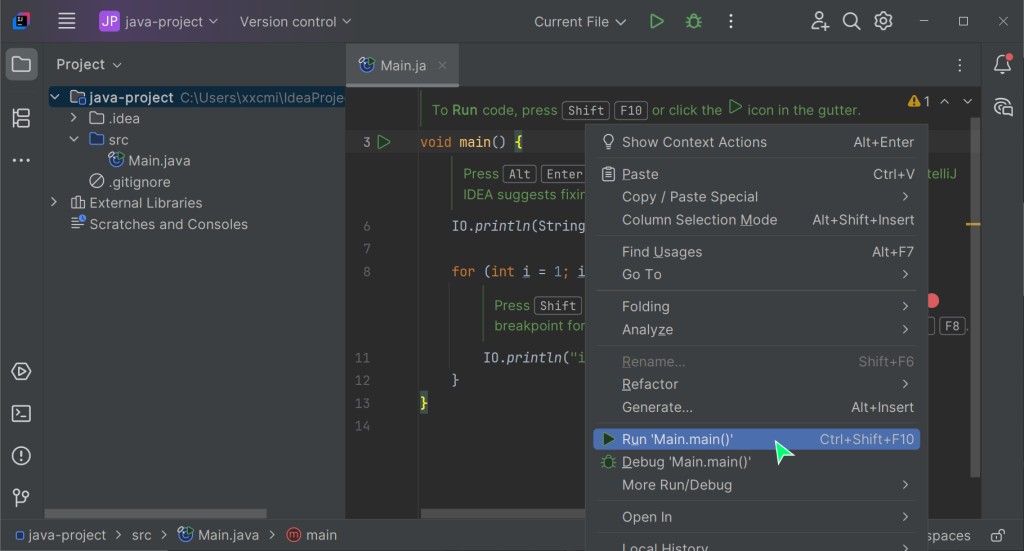Click the src breadcrumb in navigation bar
The width and height of the screenshot is (1024, 551).
pyautogui.click(x=142, y=535)
